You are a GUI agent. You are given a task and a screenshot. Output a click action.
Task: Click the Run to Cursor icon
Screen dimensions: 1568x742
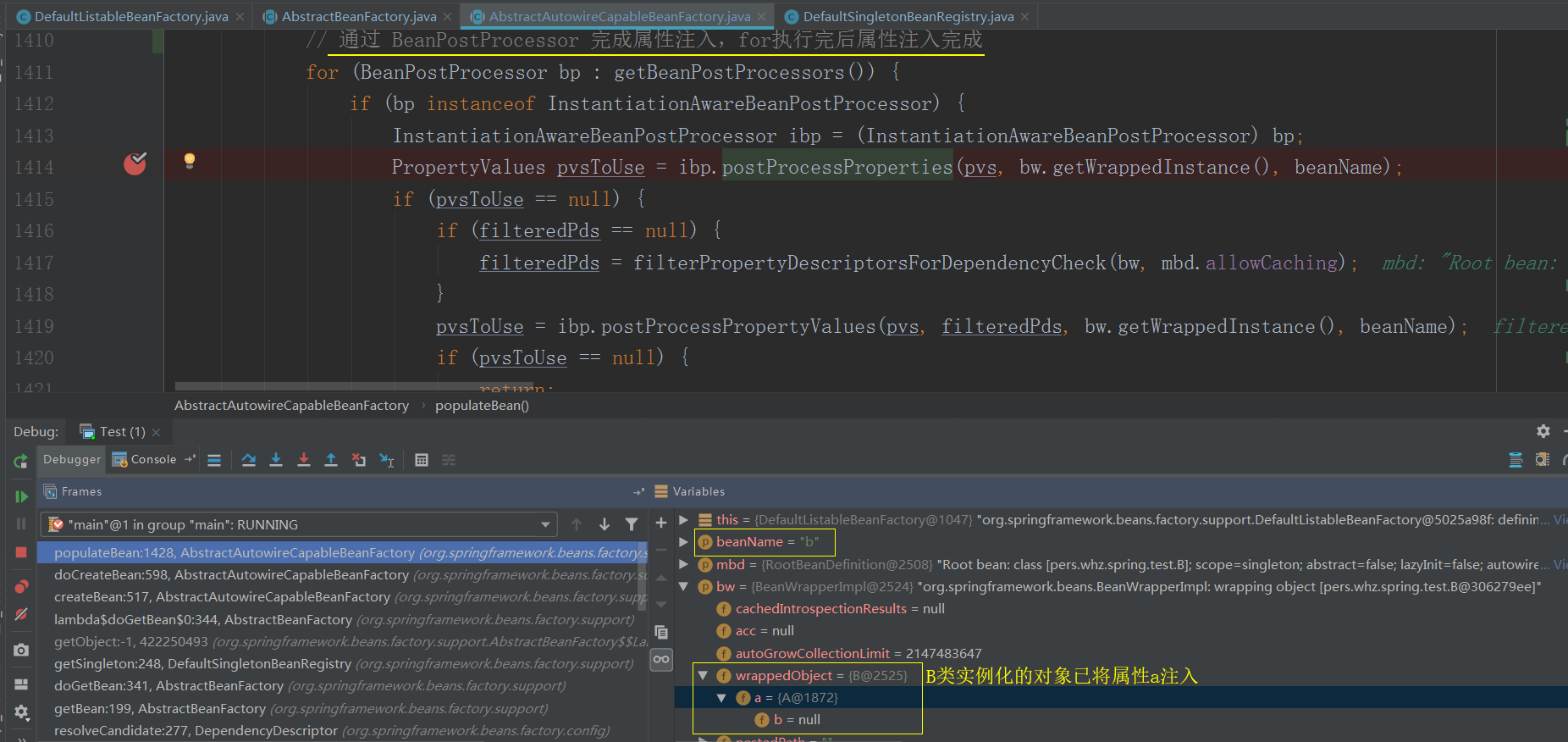point(387,460)
